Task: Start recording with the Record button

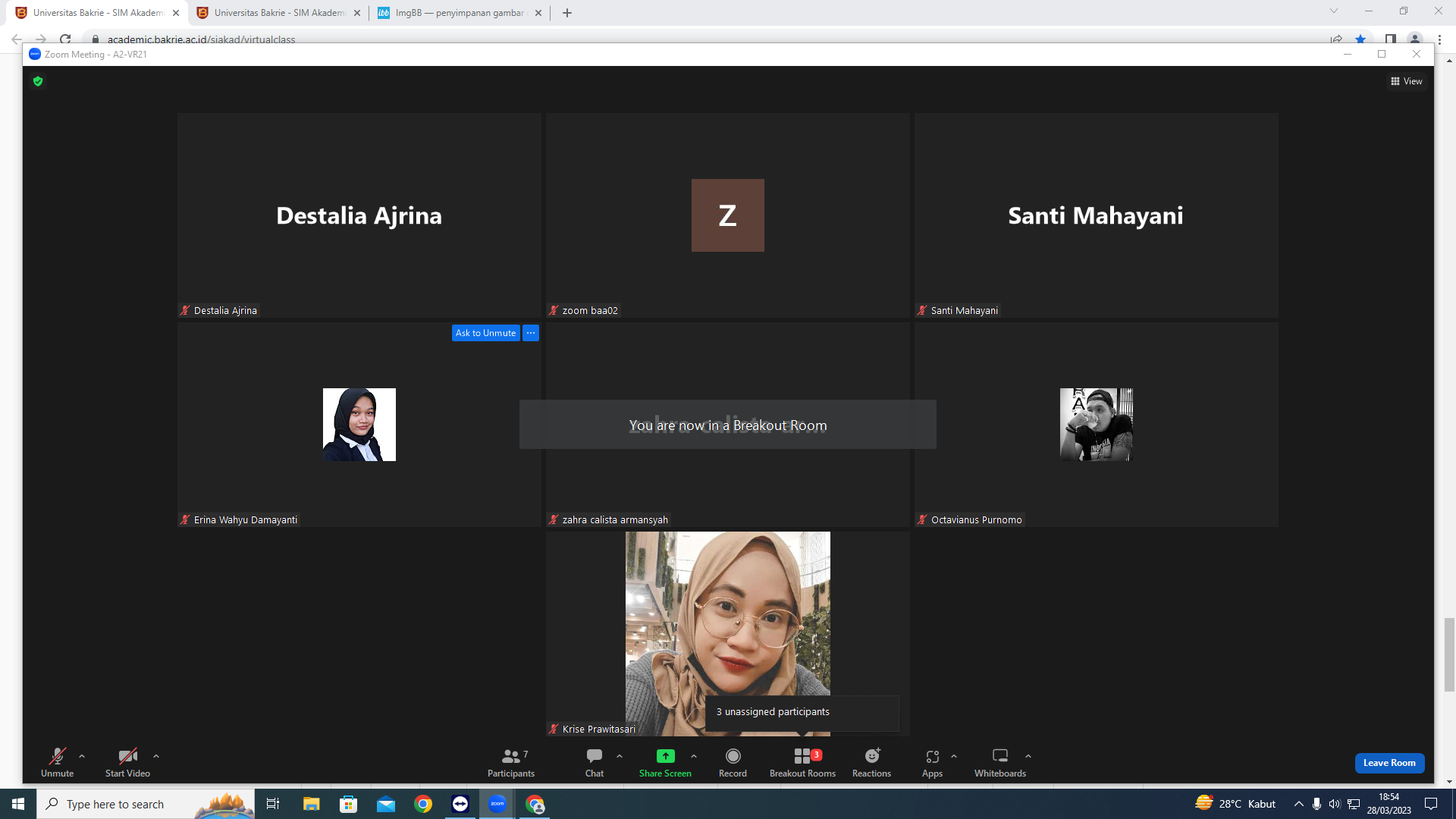Action: (733, 762)
